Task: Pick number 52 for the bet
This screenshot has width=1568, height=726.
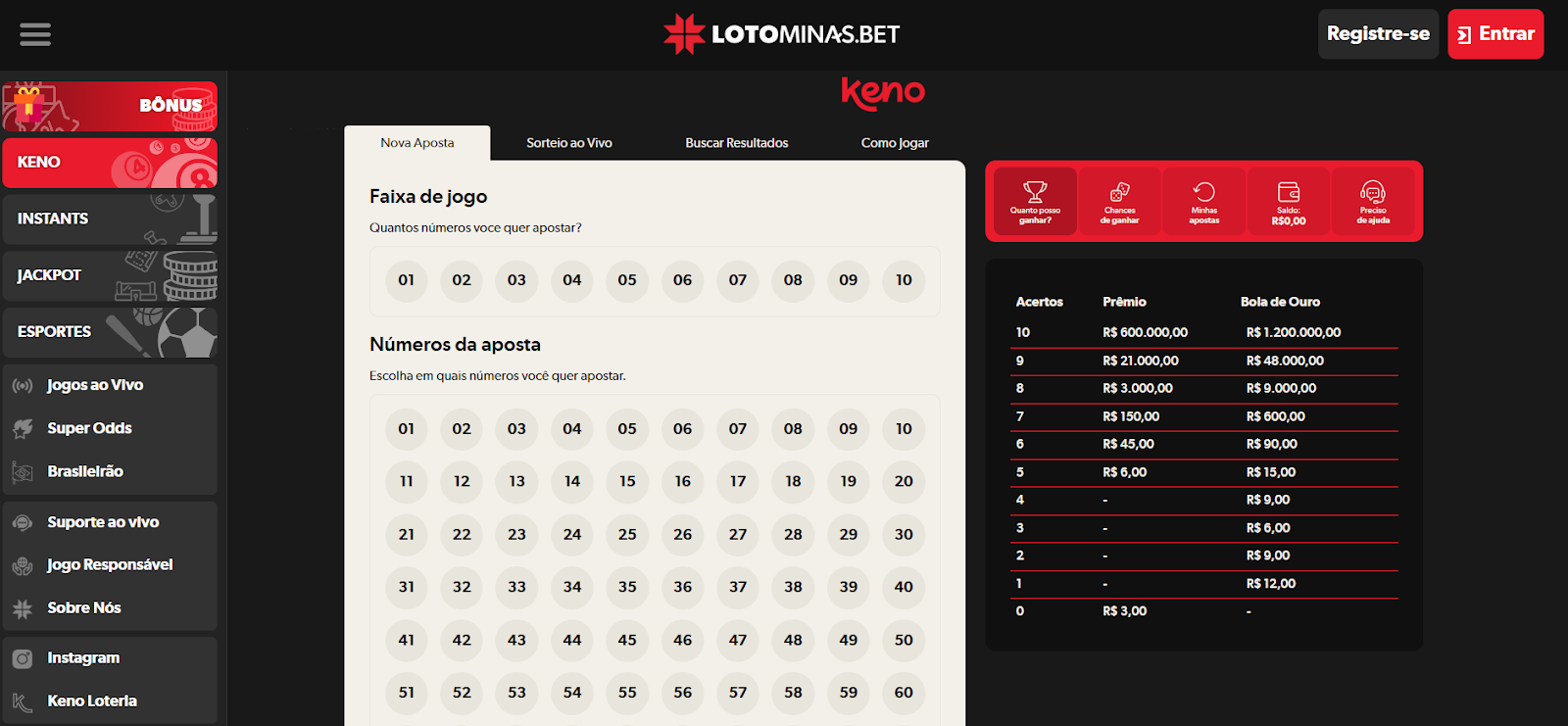Action: coord(462,693)
